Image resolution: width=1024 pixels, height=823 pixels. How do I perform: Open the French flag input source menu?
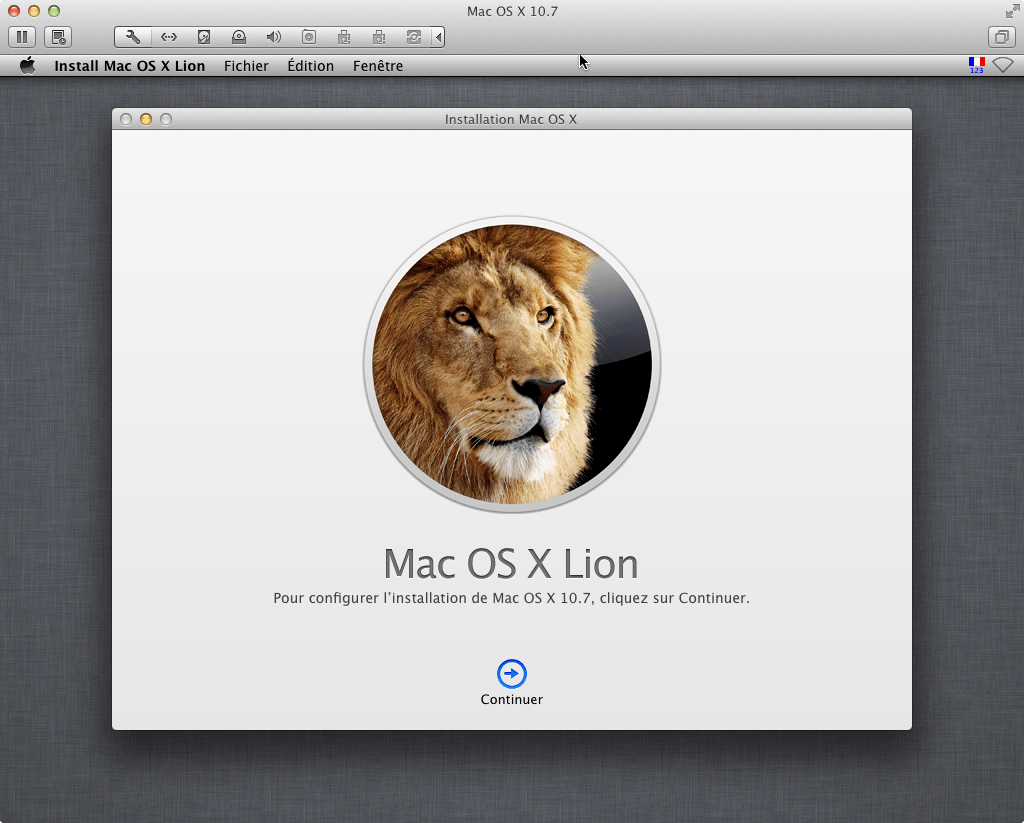(976, 65)
